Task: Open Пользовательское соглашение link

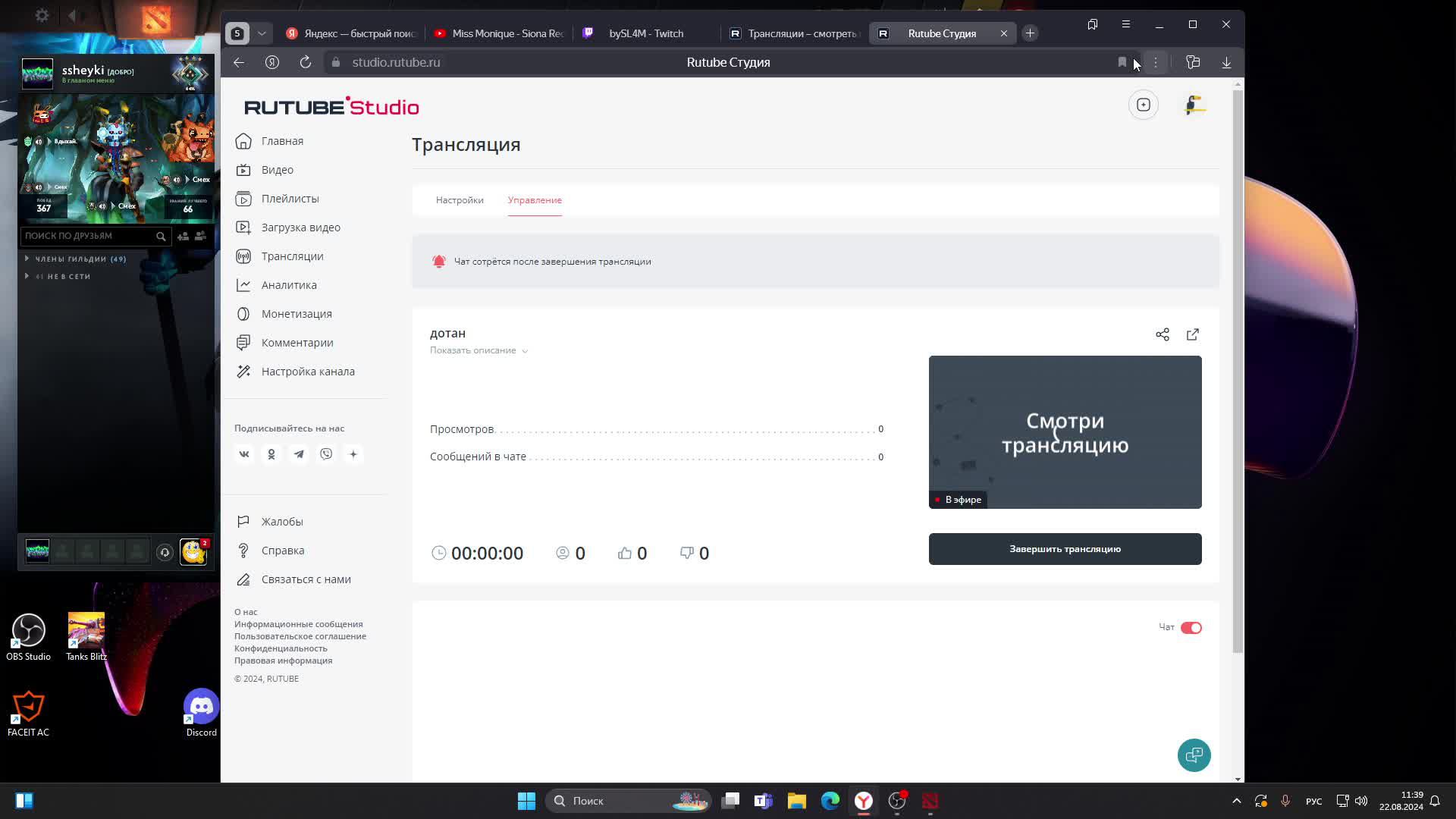Action: coord(300,636)
